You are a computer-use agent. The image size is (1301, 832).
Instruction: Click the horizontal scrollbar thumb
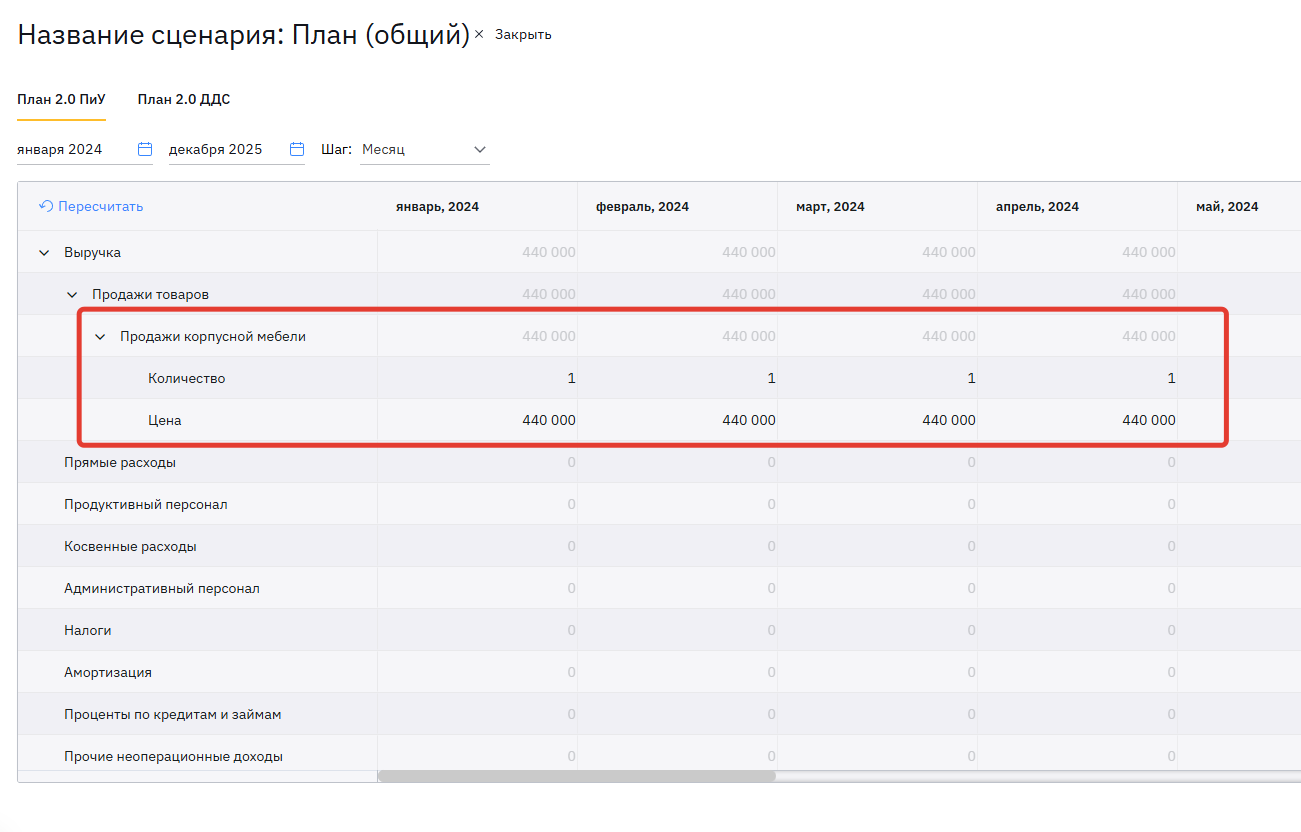[576, 775]
